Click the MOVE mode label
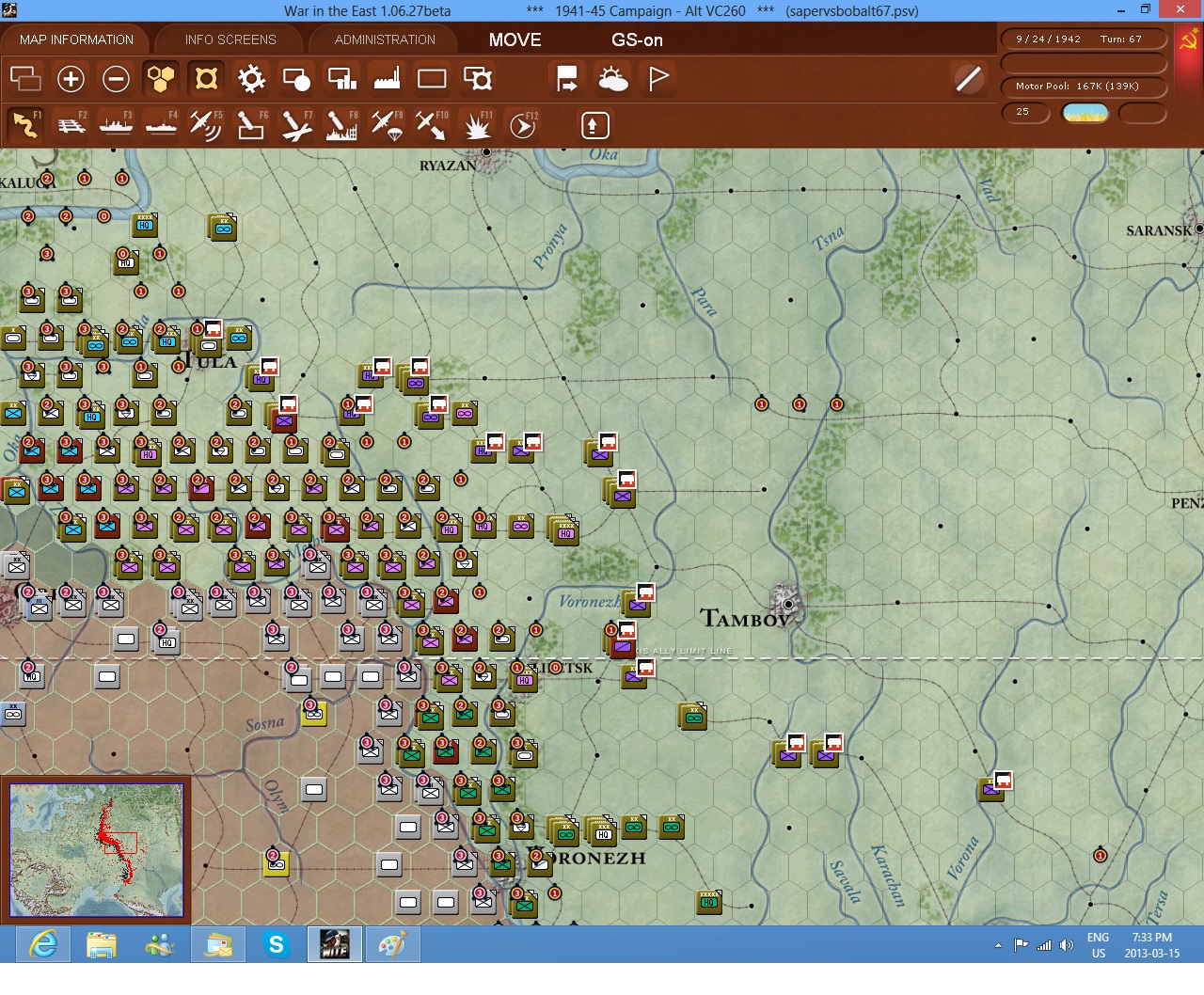Image resolution: width=1204 pixels, height=995 pixels. click(515, 39)
